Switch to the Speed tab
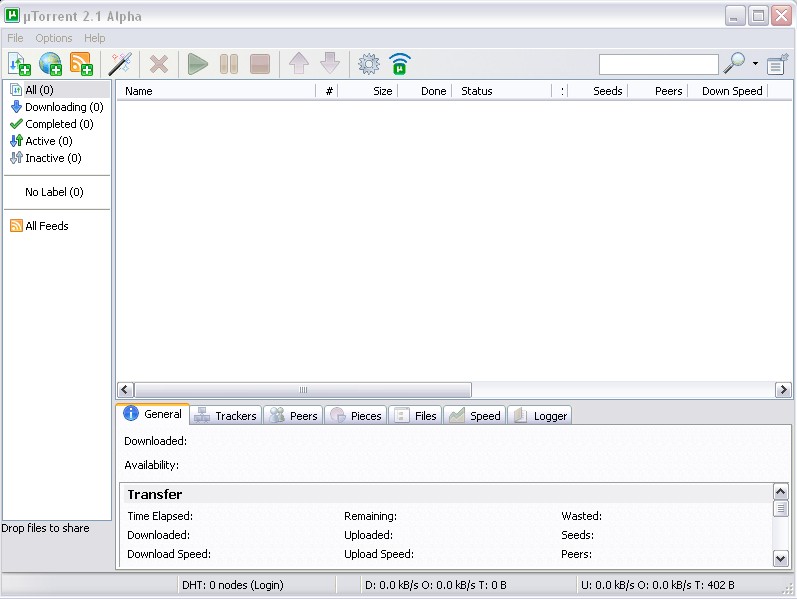 [x=475, y=416]
